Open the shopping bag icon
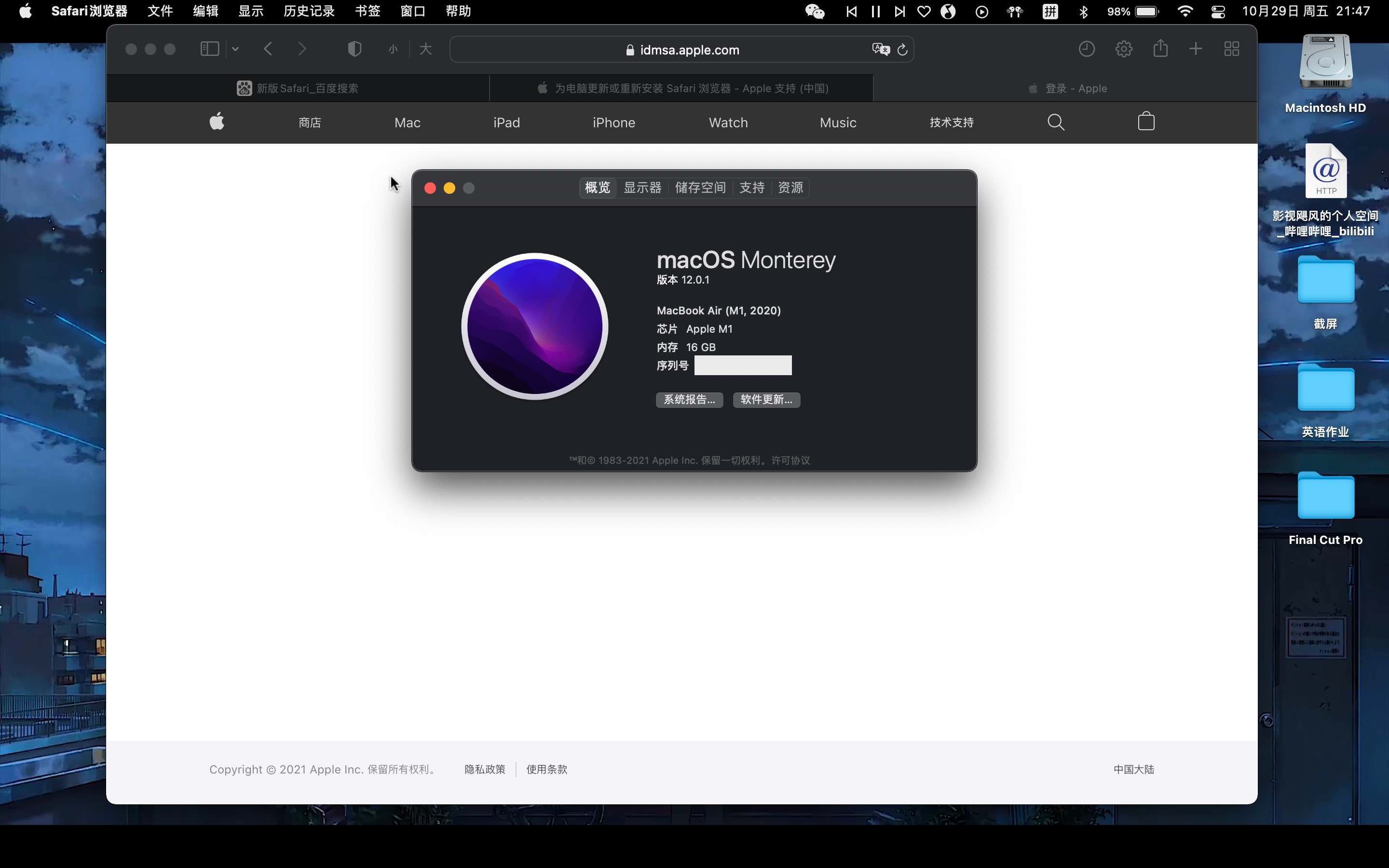Viewport: 1389px width, 868px height. point(1145,122)
